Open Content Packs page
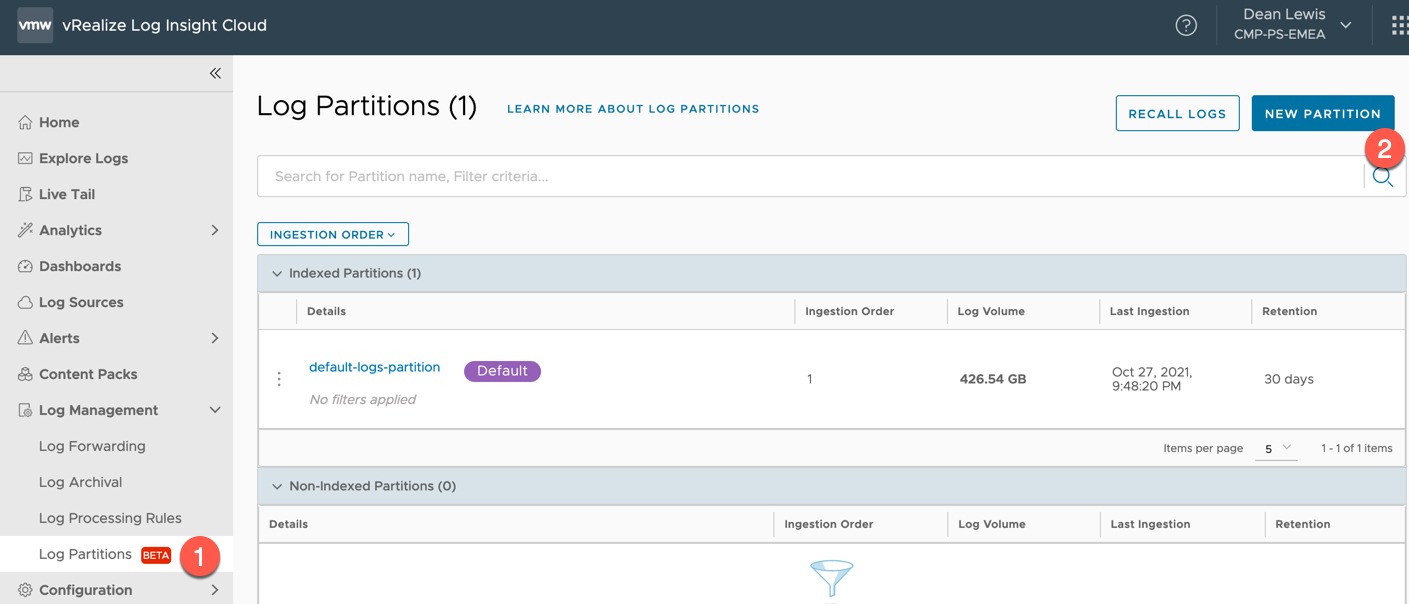The height and width of the screenshot is (604, 1409). (88, 374)
